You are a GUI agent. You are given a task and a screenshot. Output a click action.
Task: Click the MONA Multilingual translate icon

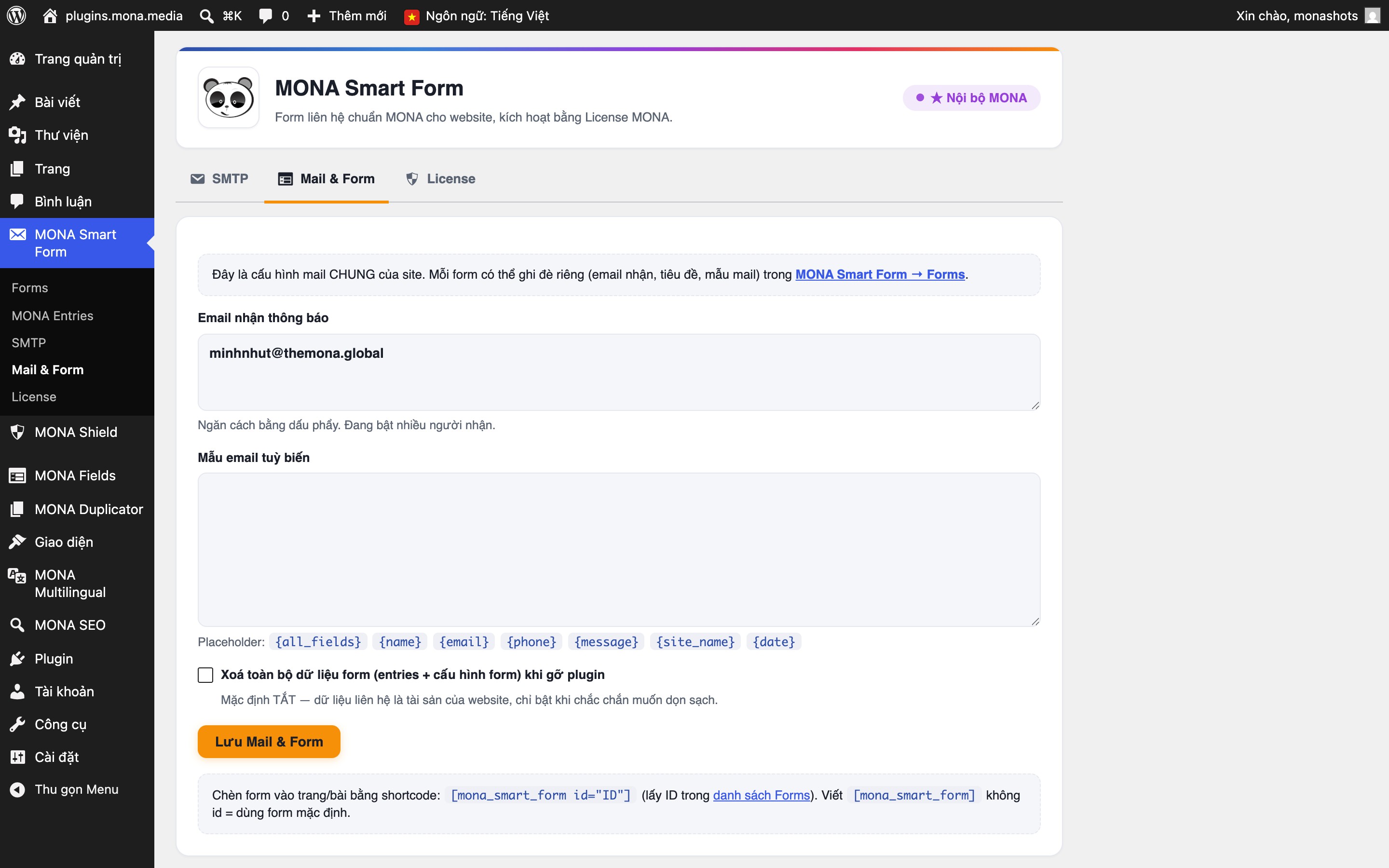(17, 575)
